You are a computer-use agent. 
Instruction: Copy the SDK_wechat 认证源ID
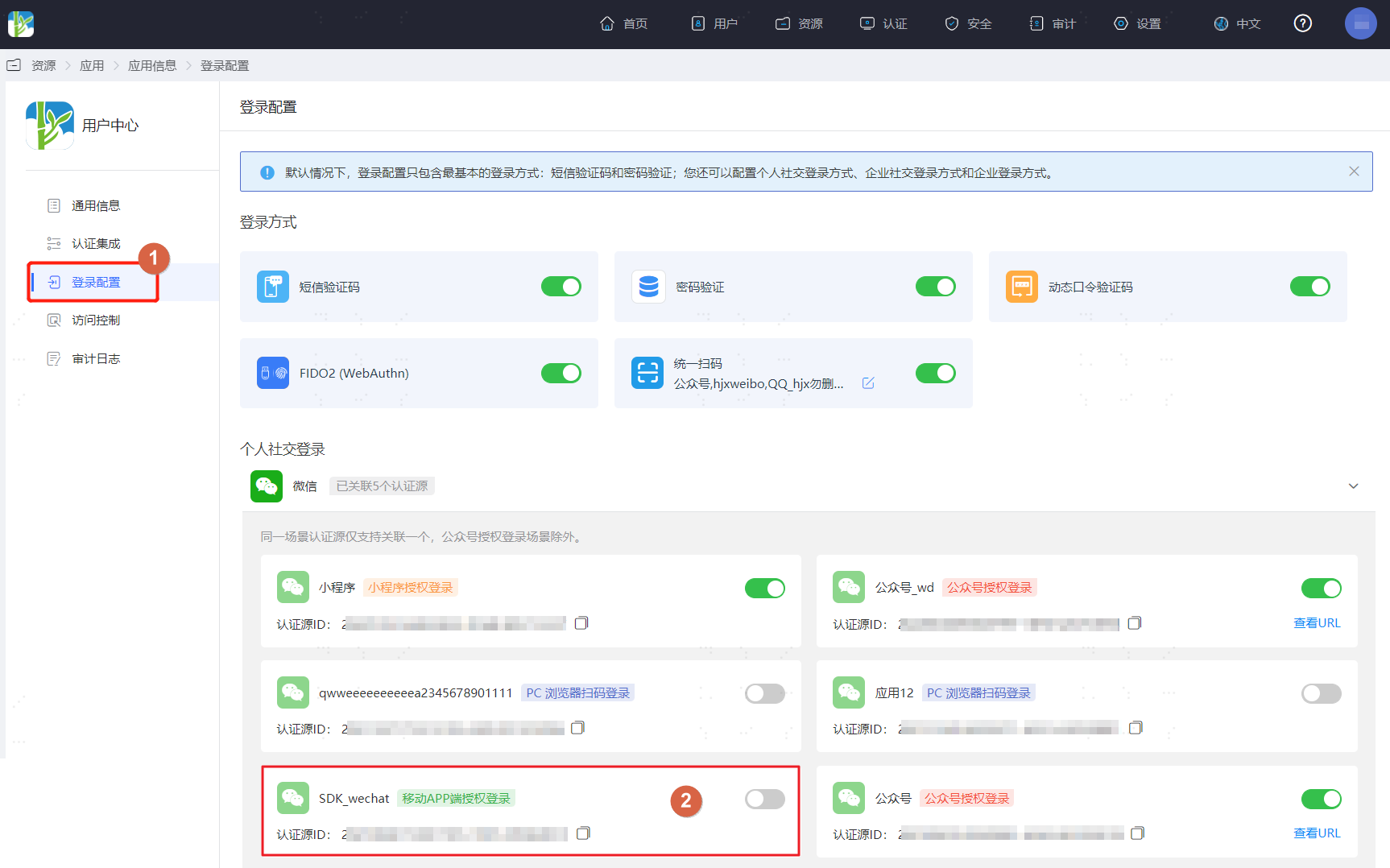point(583,833)
